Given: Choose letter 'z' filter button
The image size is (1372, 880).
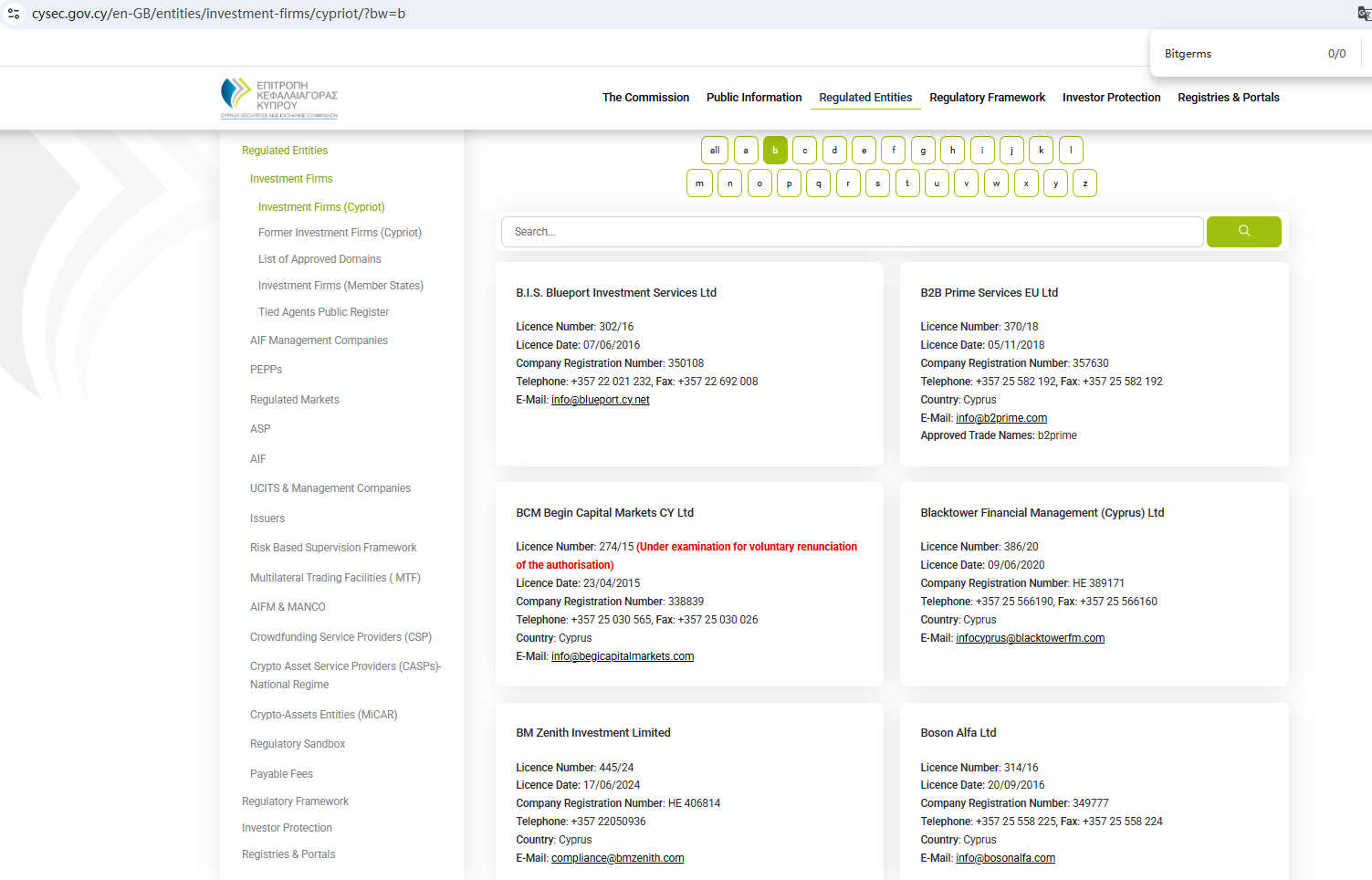Looking at the screenshot, I should (x=1084, y=183).
